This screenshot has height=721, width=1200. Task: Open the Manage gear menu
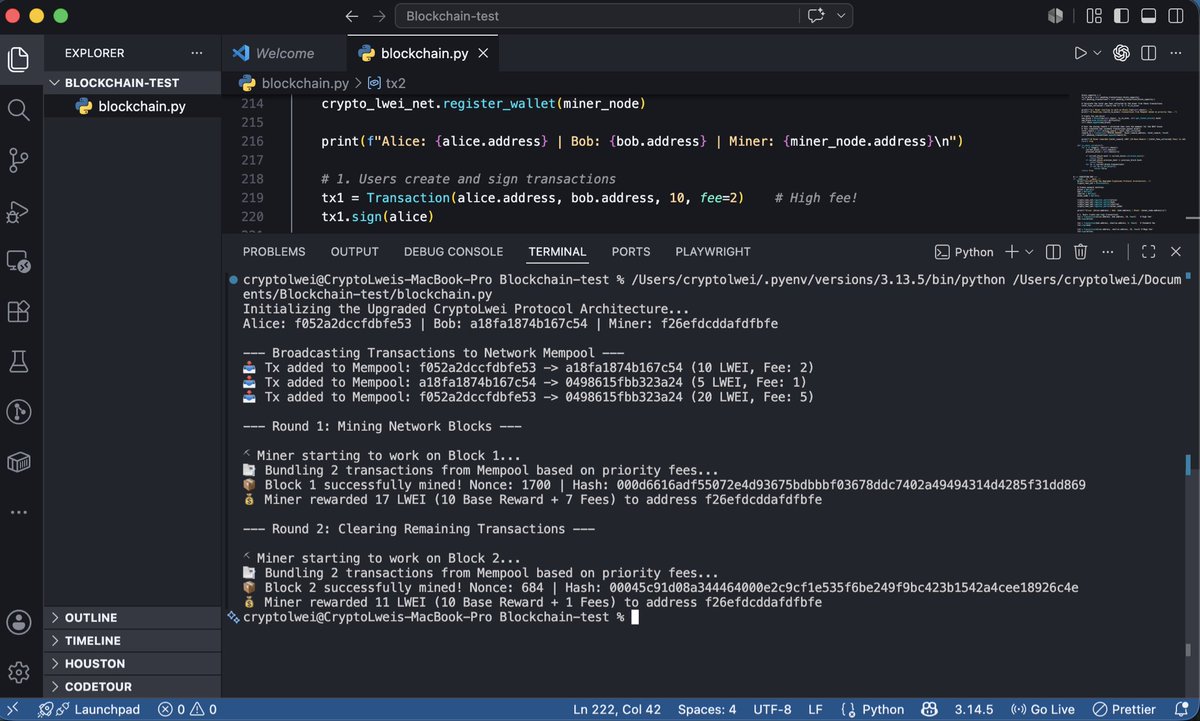18,671
